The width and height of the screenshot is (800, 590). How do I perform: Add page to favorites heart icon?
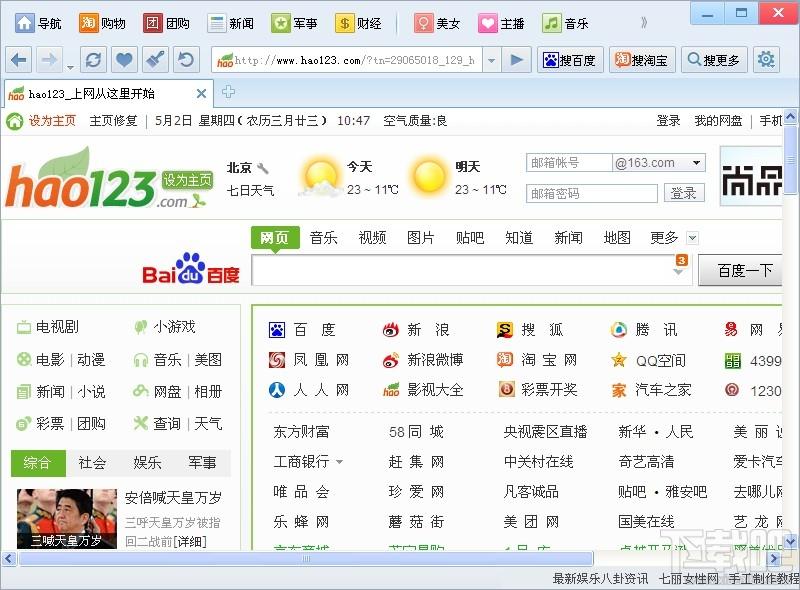(124, 60)
